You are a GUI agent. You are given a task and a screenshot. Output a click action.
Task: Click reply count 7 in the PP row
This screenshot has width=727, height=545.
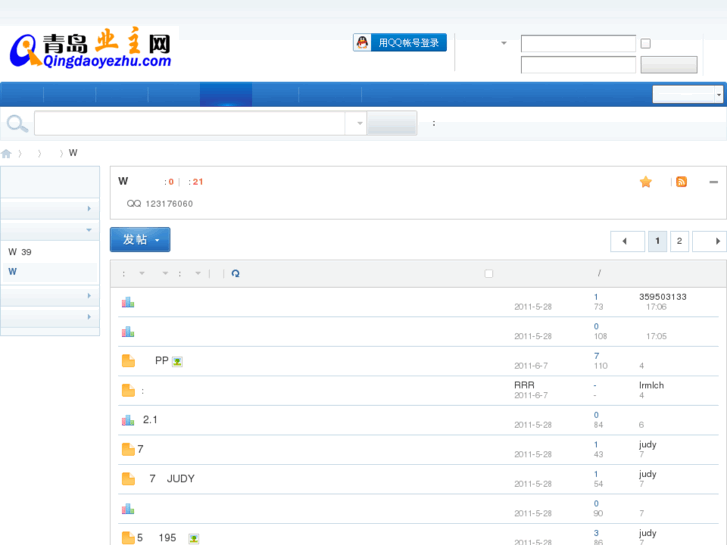(597, 356)
